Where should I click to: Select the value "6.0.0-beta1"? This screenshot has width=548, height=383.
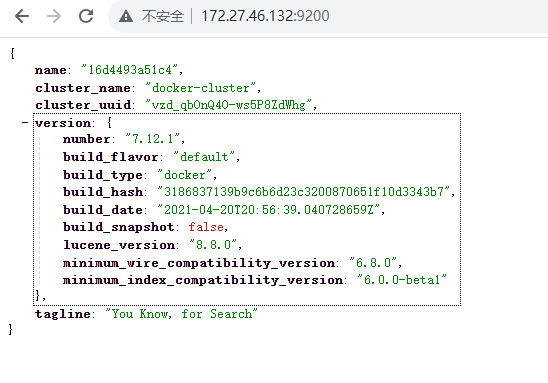402,280
